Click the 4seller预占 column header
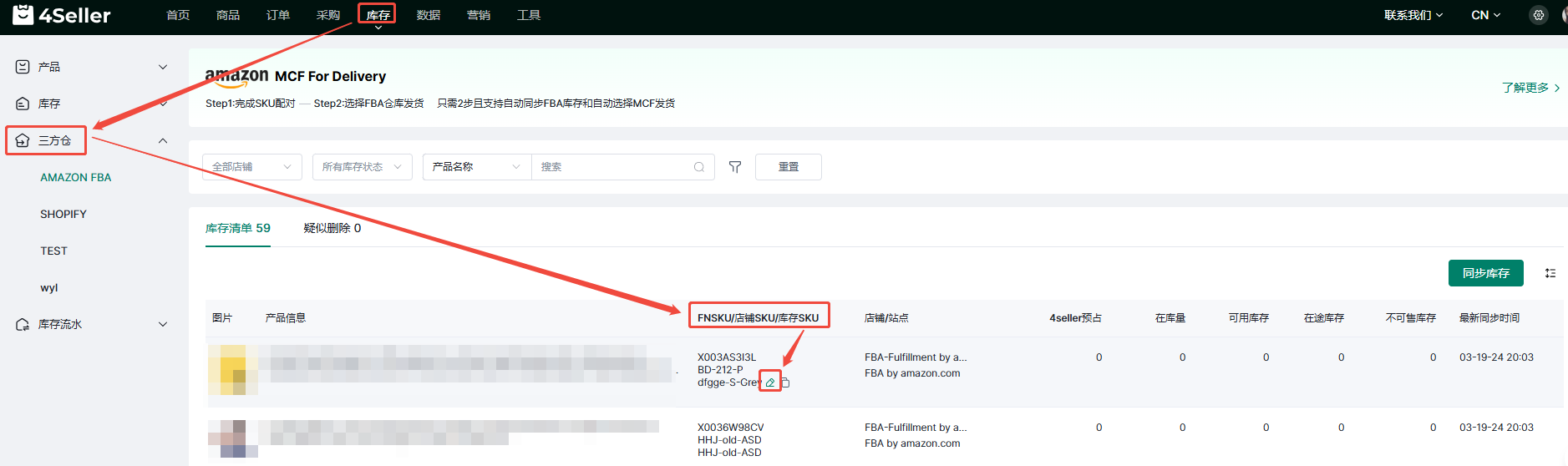 (1076, 318)
